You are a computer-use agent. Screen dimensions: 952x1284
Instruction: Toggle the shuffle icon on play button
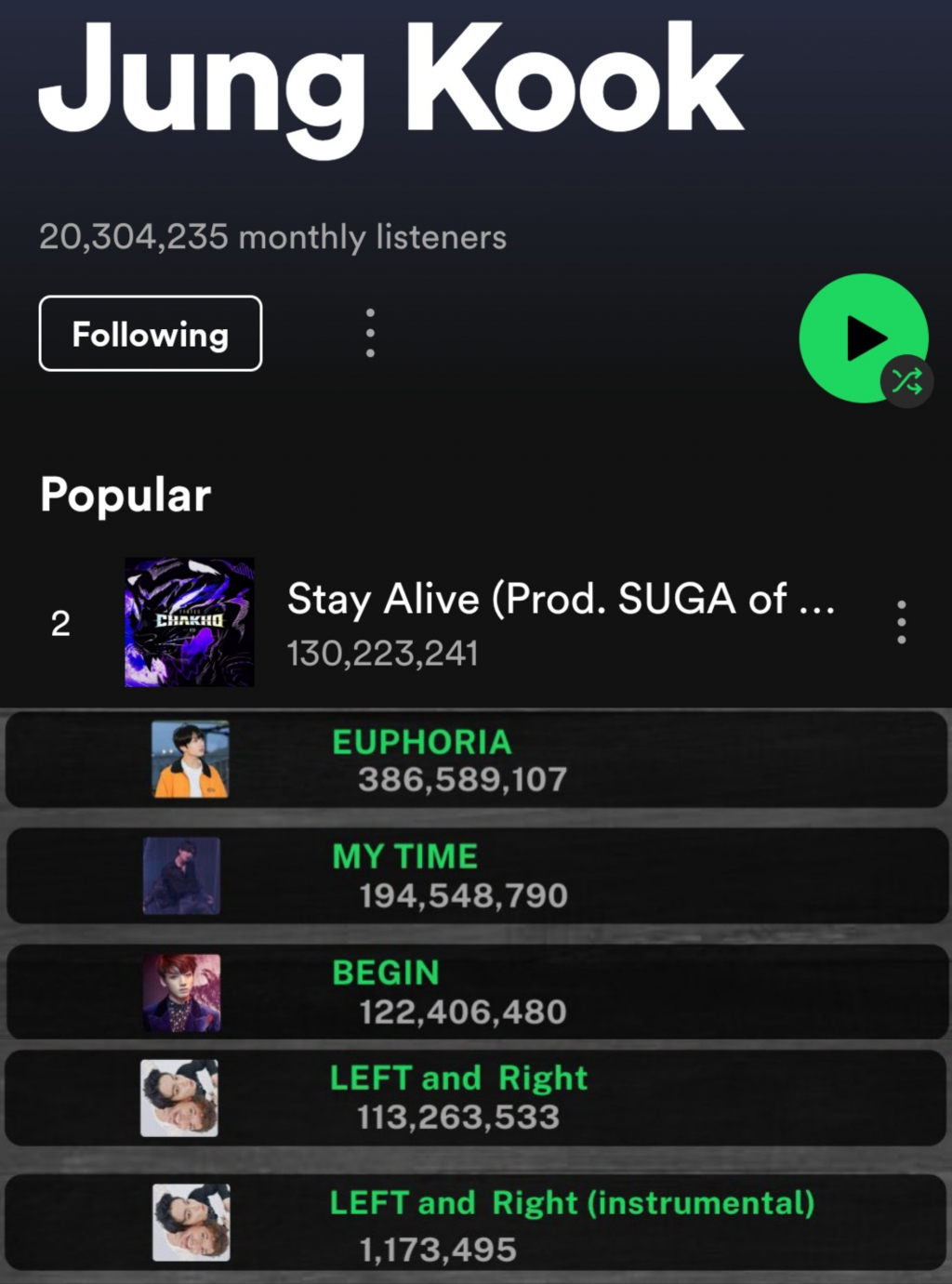click(x=906, y=380)
